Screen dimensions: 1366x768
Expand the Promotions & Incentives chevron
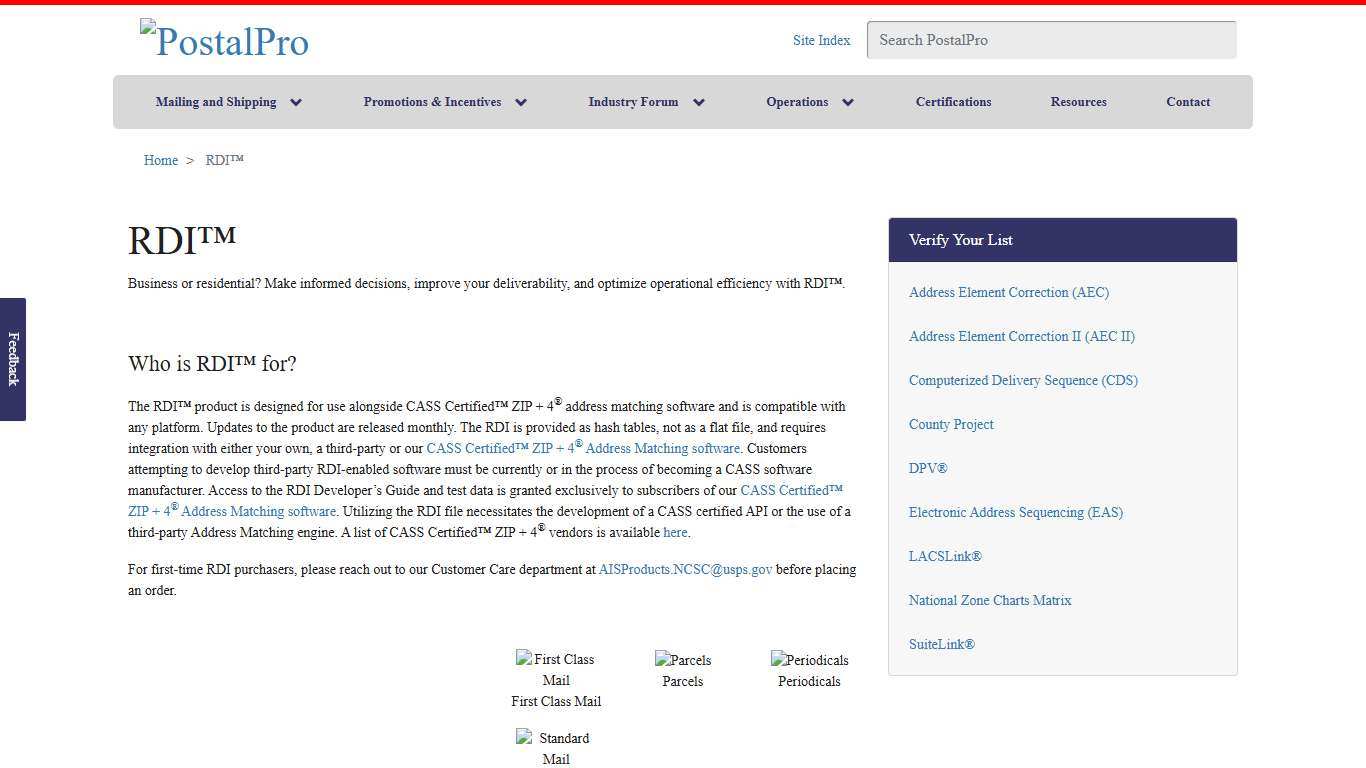pos(521,102)
